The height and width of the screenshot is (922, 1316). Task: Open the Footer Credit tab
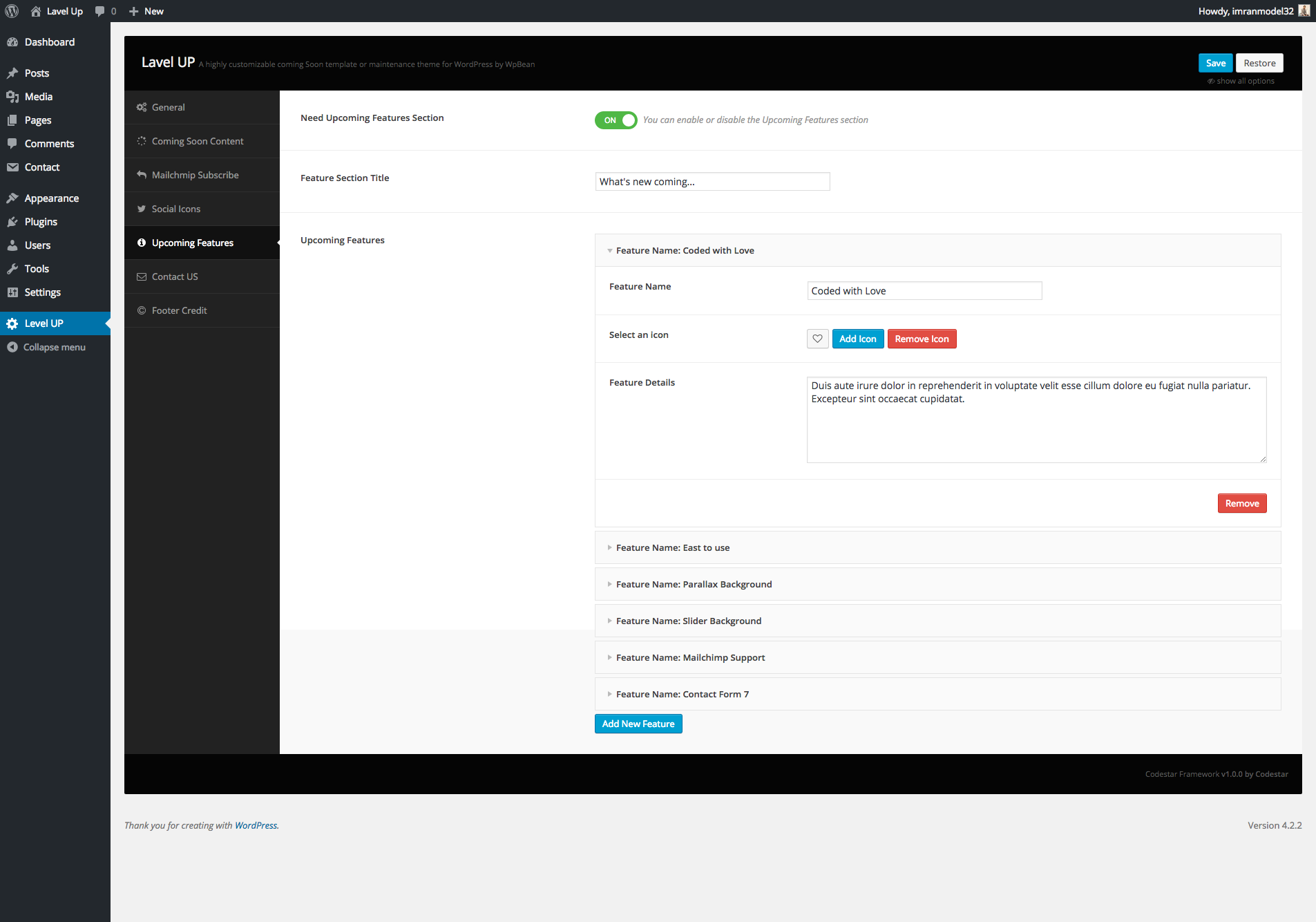(202, 310)
